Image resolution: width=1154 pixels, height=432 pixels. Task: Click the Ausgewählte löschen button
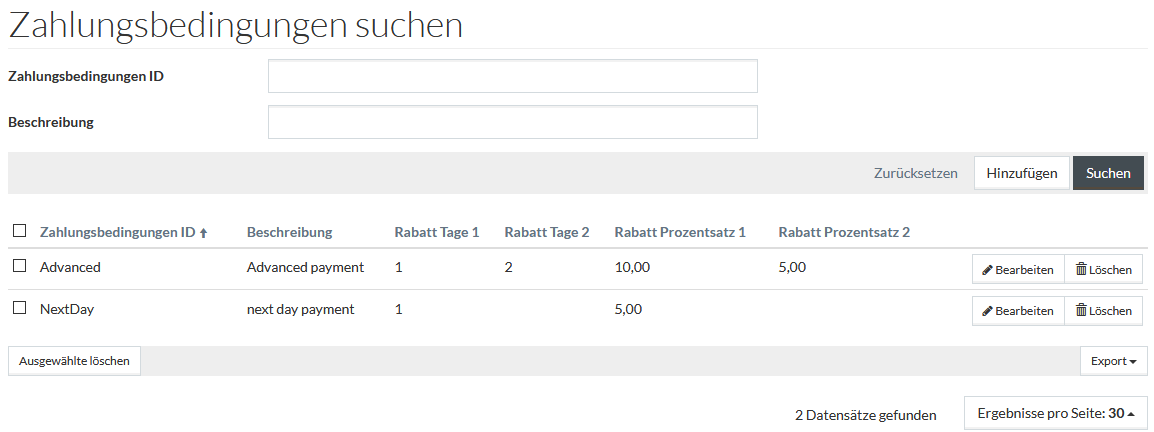(74, 361)
